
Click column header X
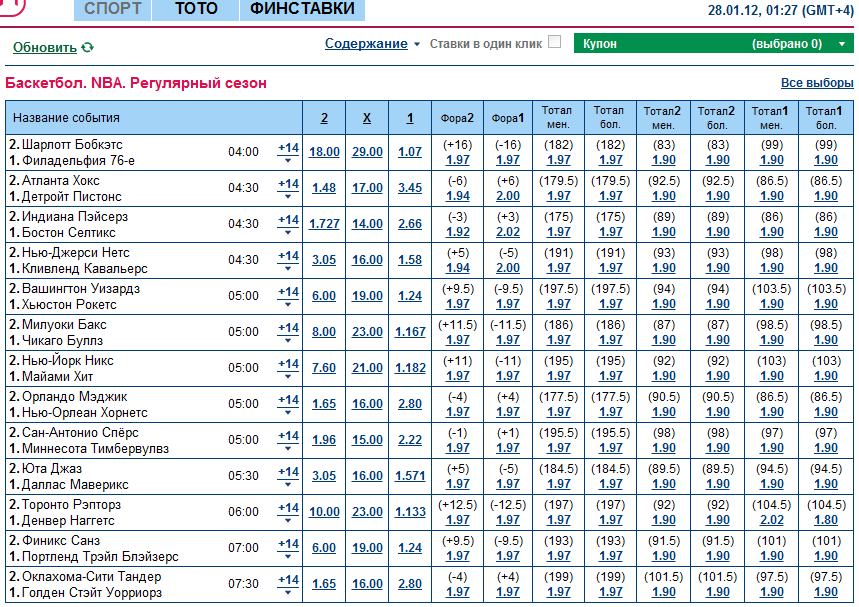[x=366, y=118]
